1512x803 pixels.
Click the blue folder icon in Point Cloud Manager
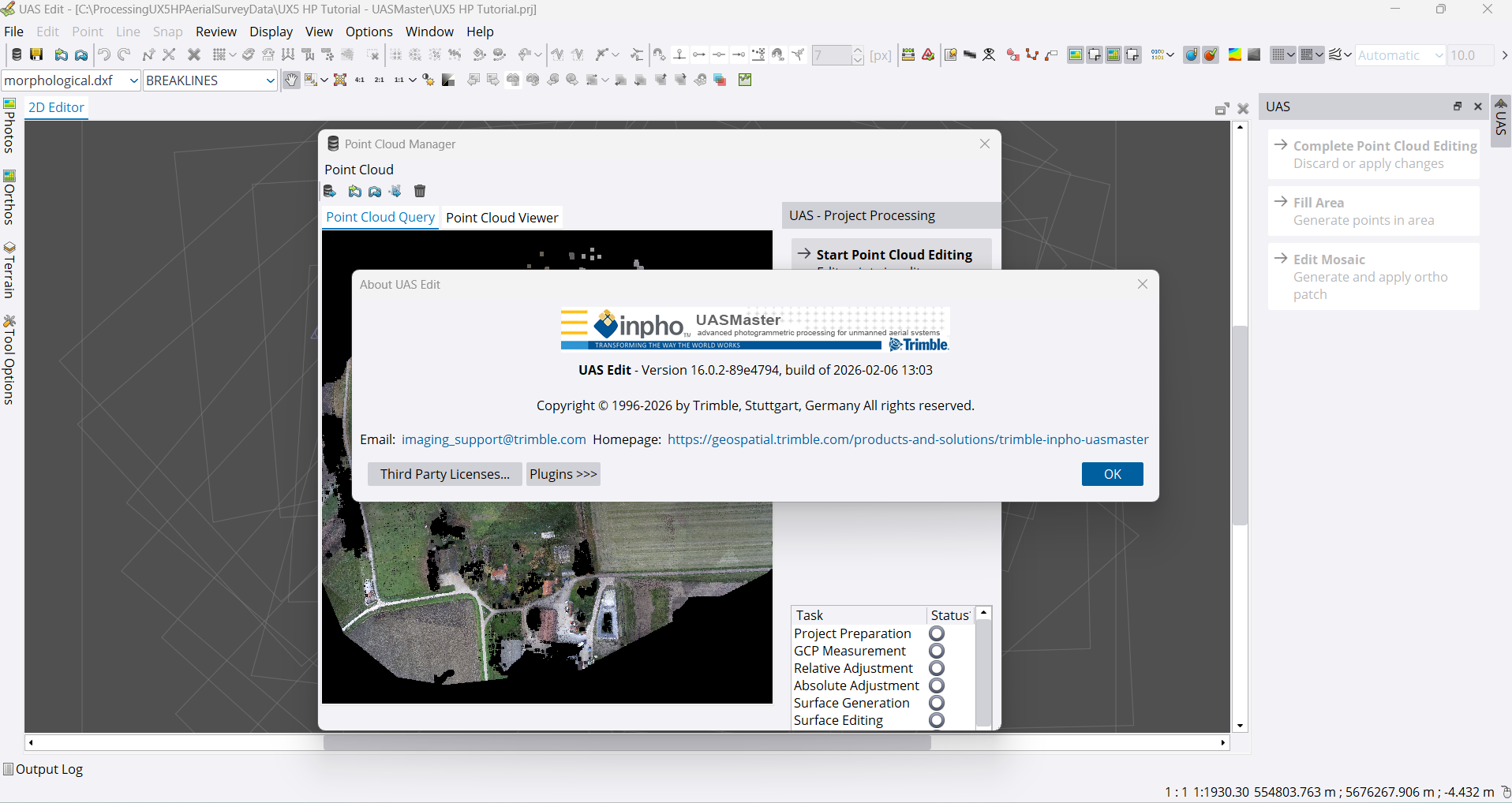pos(375,191)
